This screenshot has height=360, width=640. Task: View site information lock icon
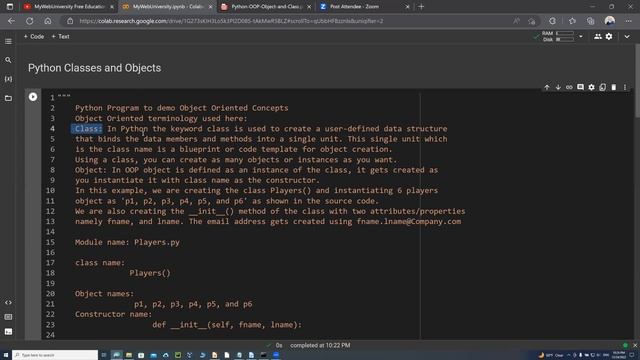coord(70,21)
